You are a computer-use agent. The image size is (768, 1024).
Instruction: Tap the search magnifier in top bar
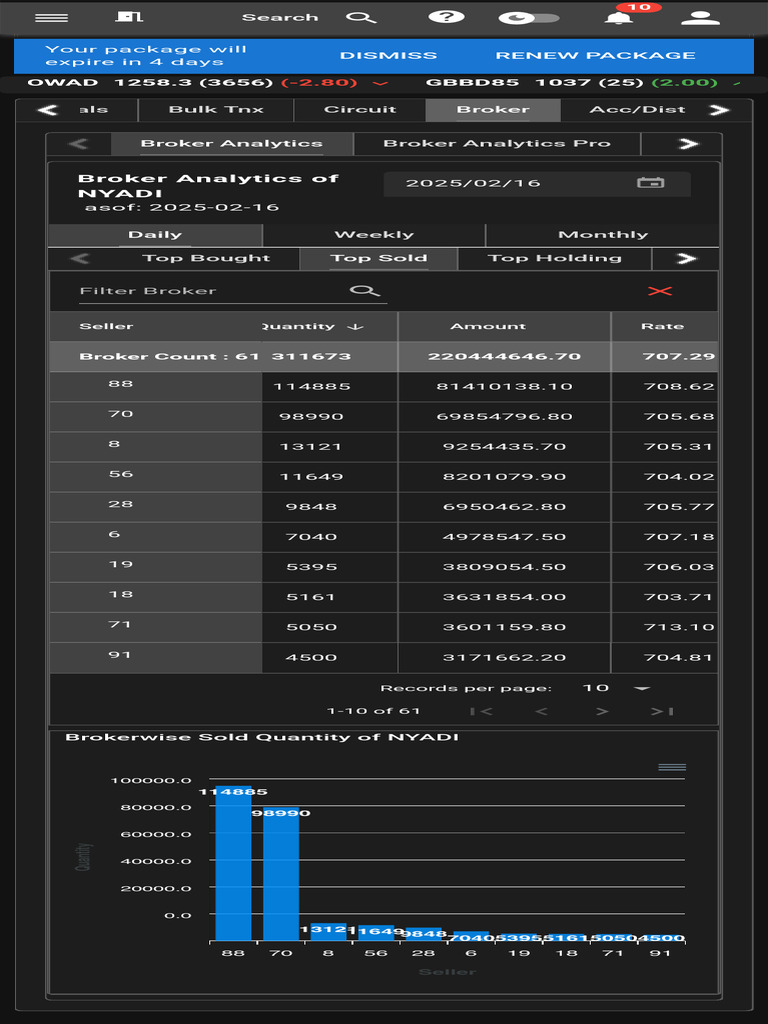click(360, 18)
